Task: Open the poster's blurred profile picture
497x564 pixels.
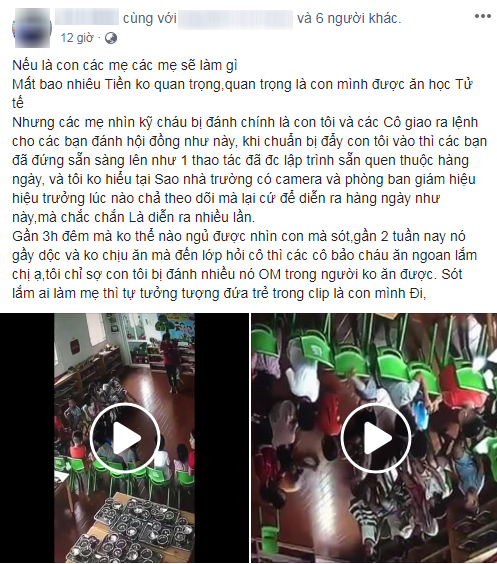Action: 32,28
